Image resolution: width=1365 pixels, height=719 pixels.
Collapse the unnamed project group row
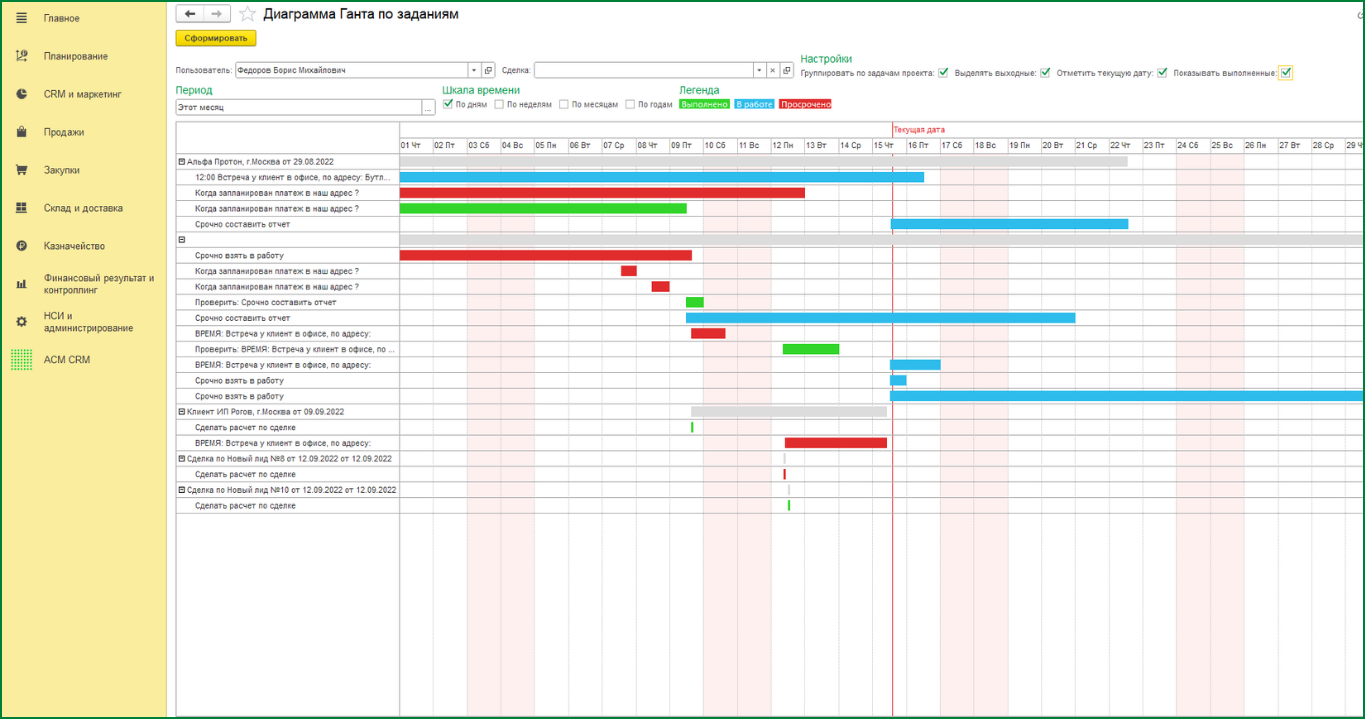tap(182, 240)
